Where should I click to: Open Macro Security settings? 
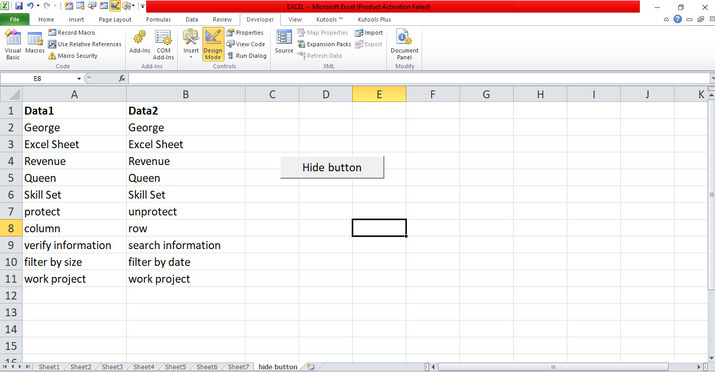click(x=73, y=56)
